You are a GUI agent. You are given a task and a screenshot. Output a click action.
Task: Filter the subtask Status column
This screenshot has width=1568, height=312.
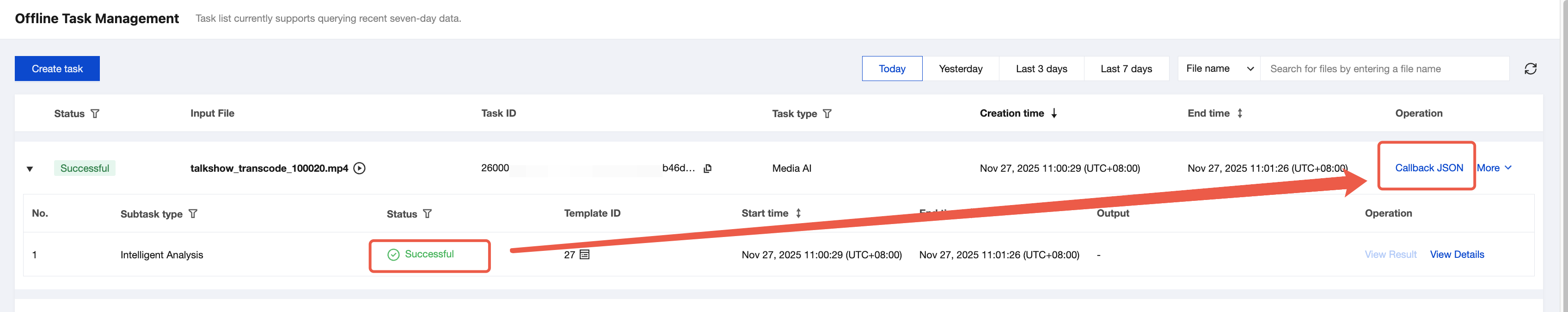coord(427,214)
